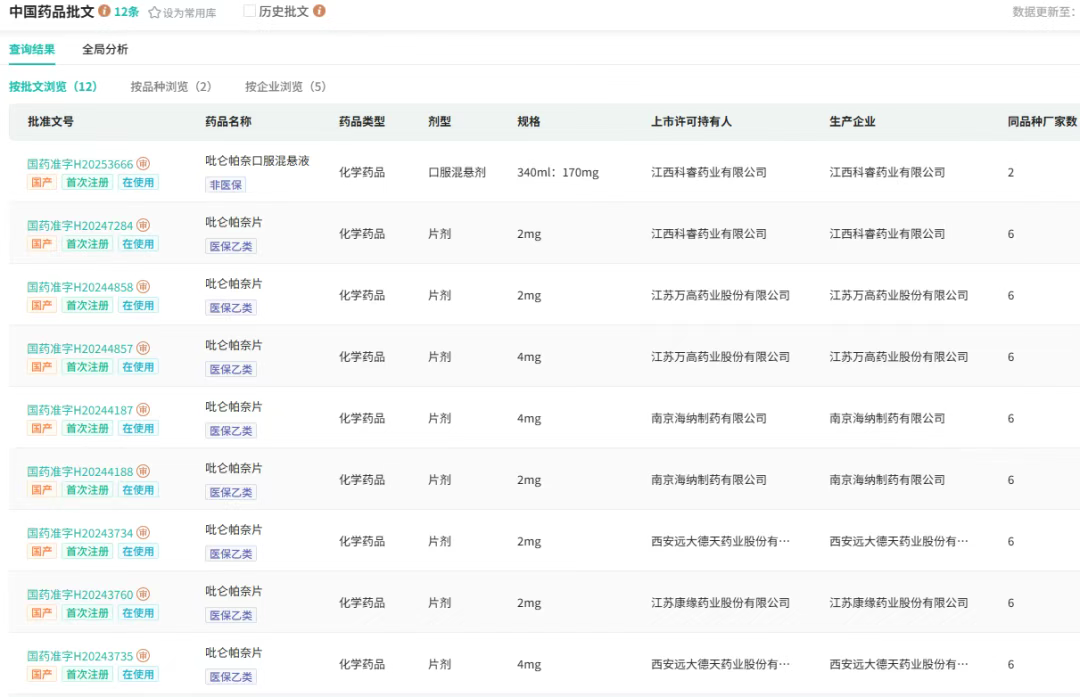Click the 非医保 tag under 吡仑帕奈口服混悬液

coord(226,185)
